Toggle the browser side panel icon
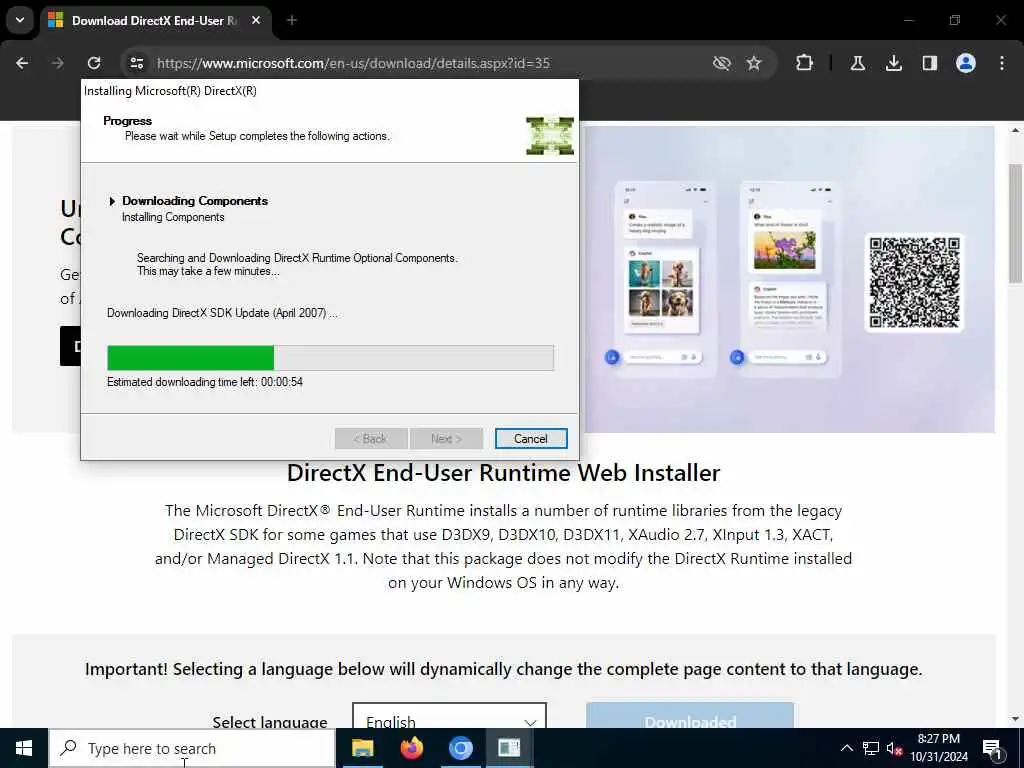This screenshot has width=1024, height=768. coord(930,63)
